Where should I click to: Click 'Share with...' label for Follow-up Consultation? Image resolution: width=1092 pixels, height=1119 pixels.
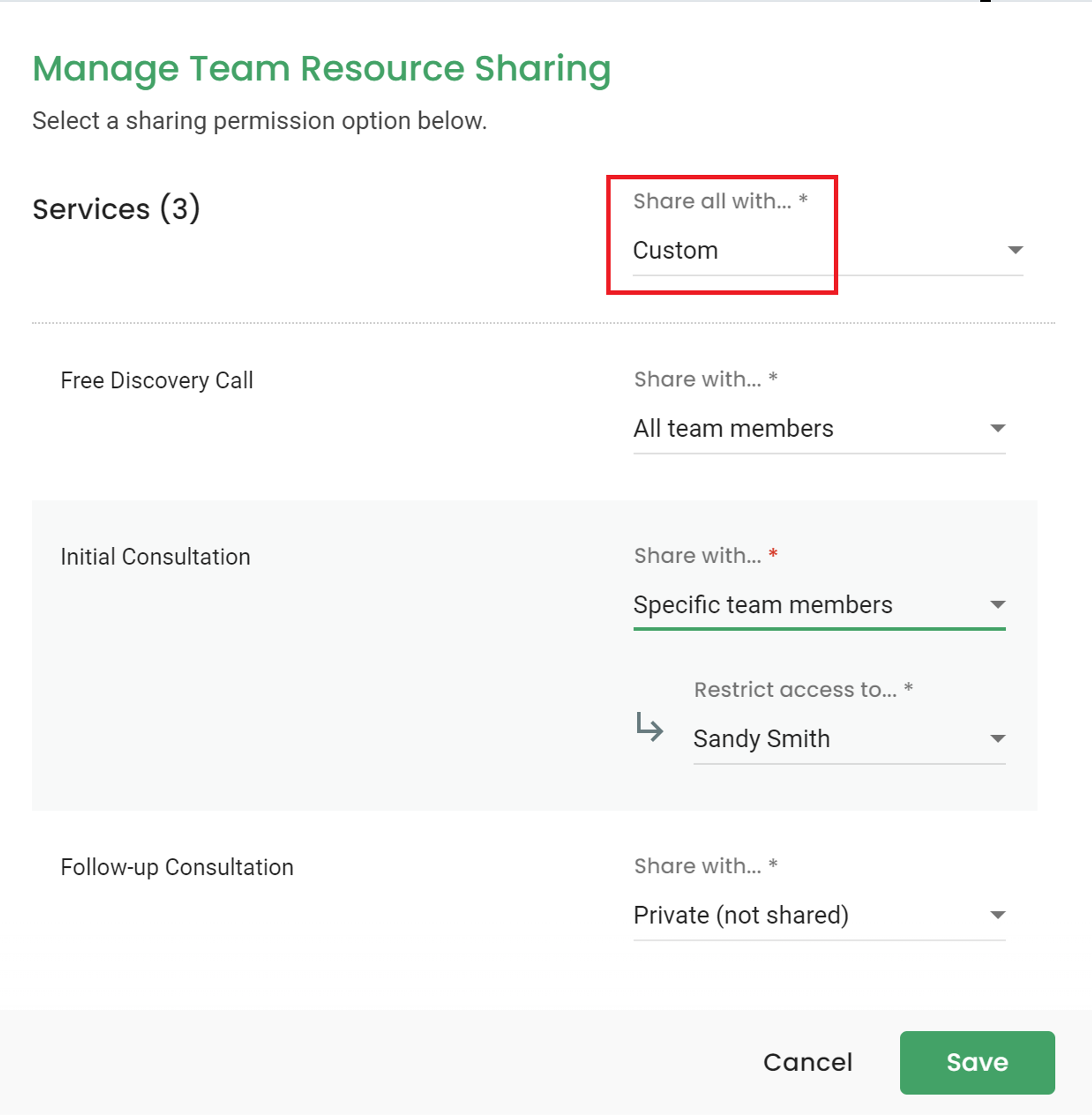click(x=705, y=867)
